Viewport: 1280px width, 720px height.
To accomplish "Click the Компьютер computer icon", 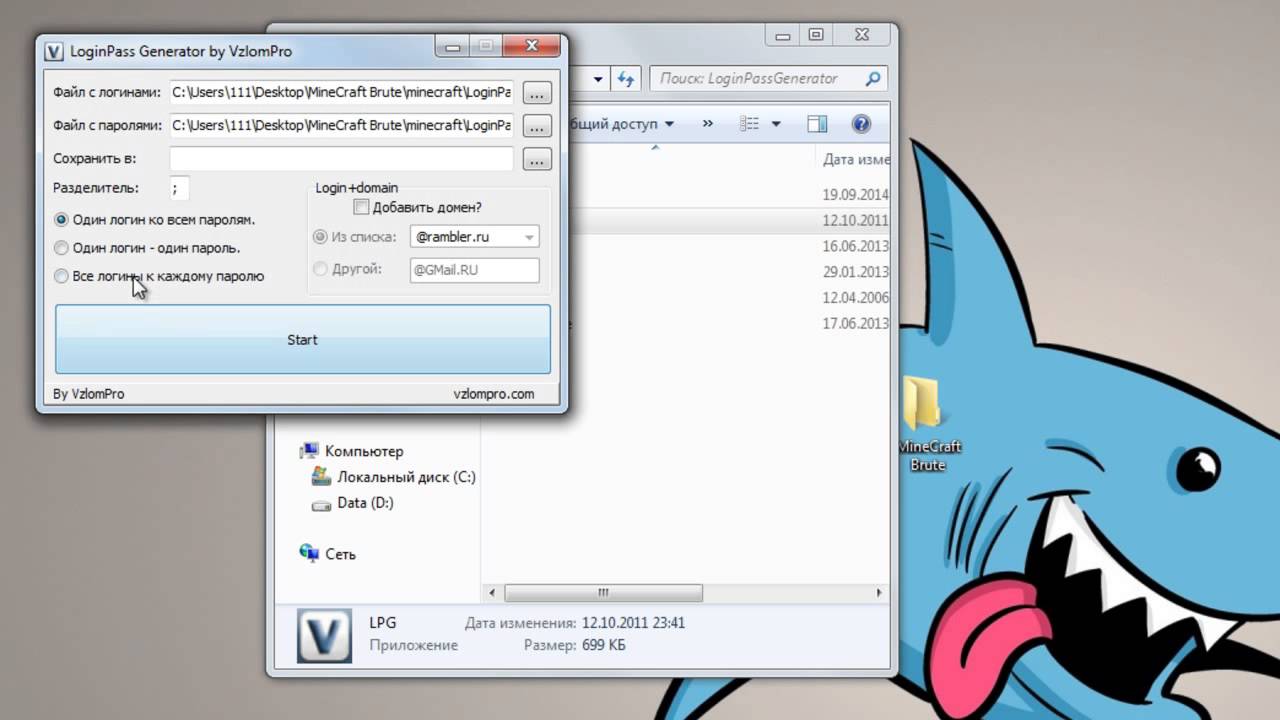I will tap(310, 451).
